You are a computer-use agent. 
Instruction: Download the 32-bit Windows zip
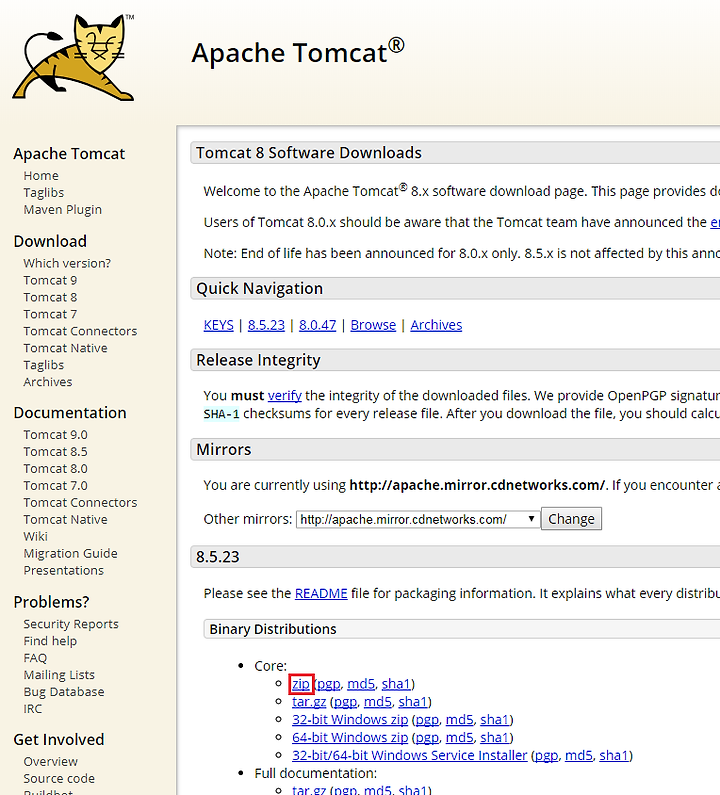tap(350, 720)
